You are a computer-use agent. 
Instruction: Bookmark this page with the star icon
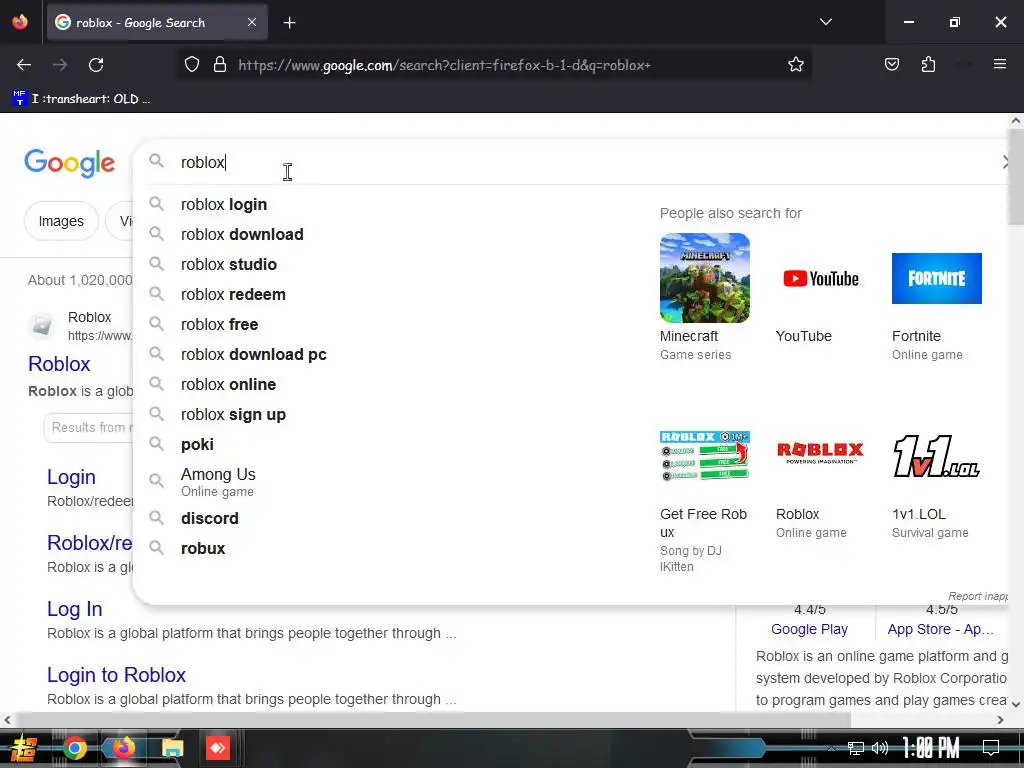[x=795, y=65]
